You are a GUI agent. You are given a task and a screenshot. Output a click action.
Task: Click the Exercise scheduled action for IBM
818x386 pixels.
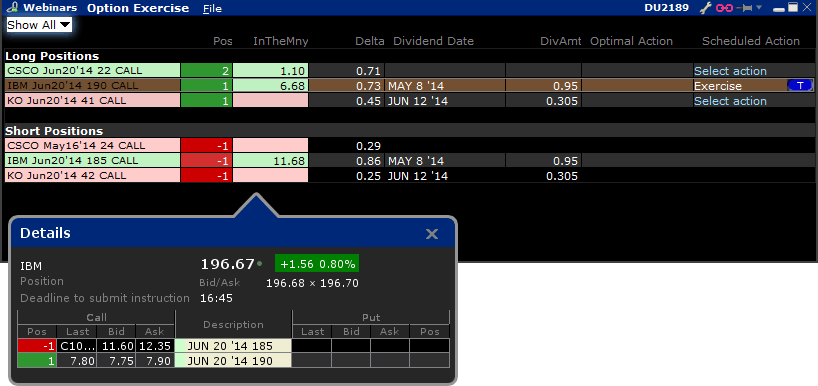717,86
